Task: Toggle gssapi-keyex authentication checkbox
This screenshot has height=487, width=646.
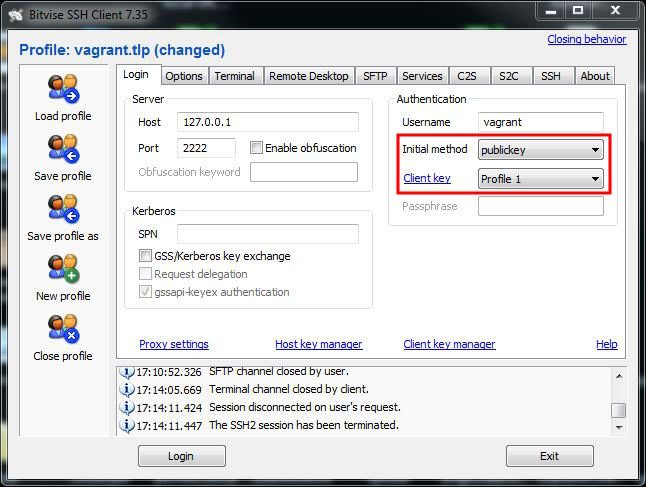Action: [145, 292]
